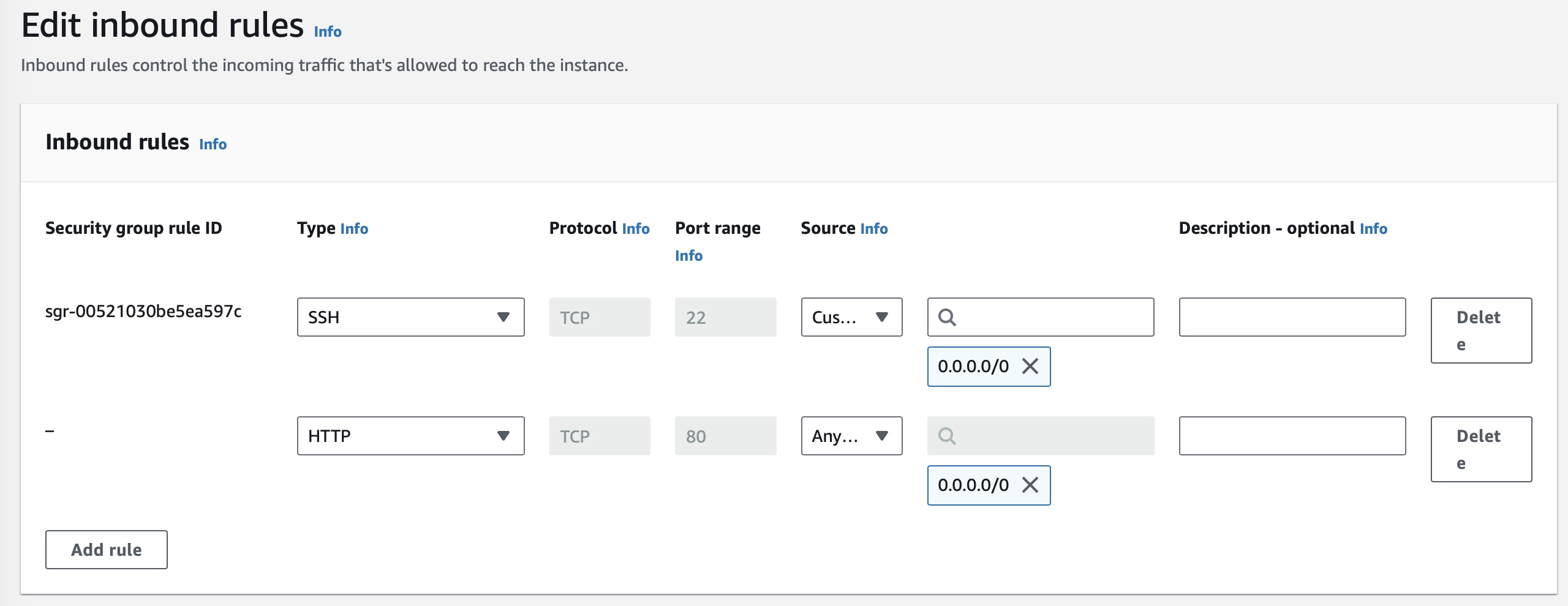Expand the Custom source dropdown for SSH

(x=851, y=317)
